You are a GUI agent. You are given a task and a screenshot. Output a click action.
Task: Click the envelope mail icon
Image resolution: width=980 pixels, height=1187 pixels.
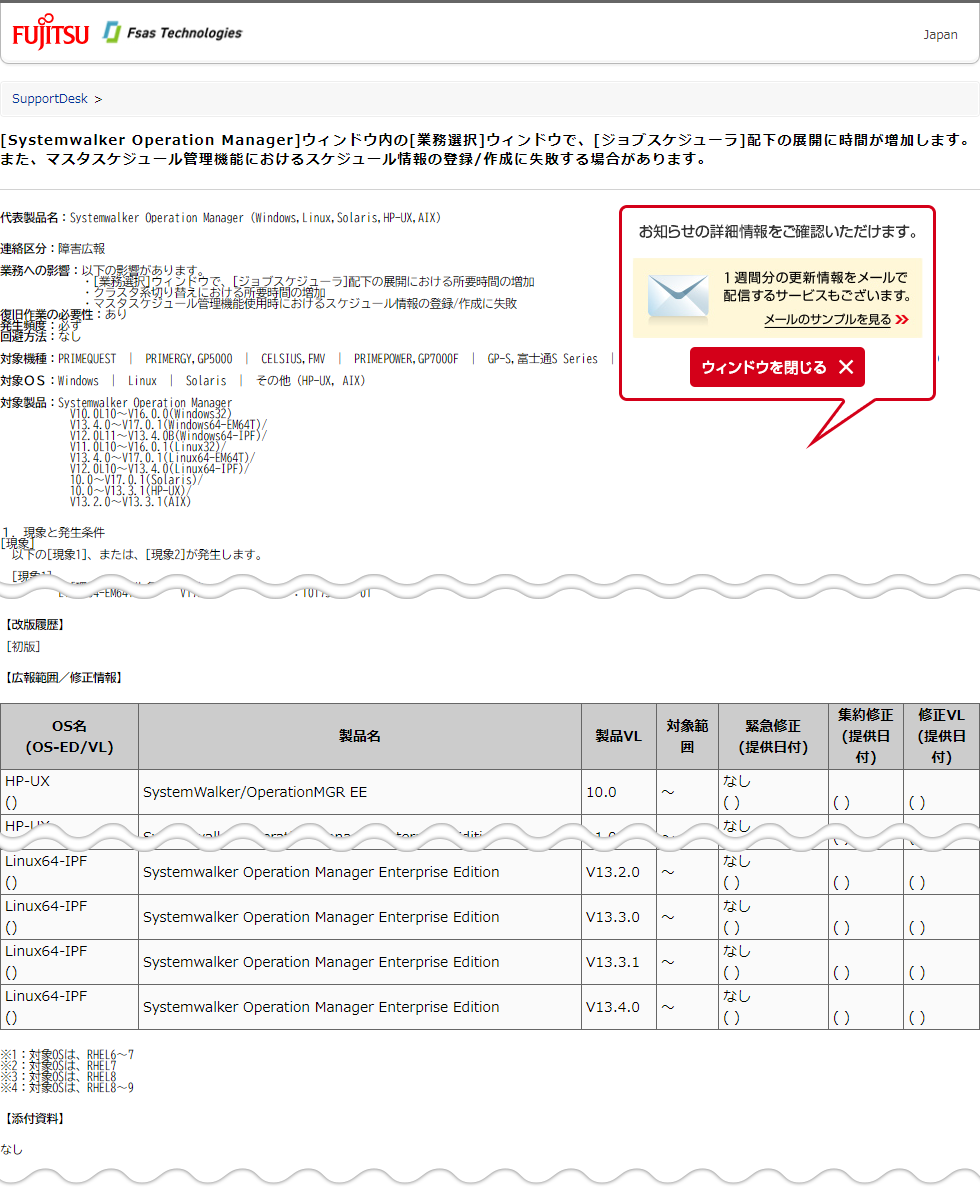tap(677, 298)
